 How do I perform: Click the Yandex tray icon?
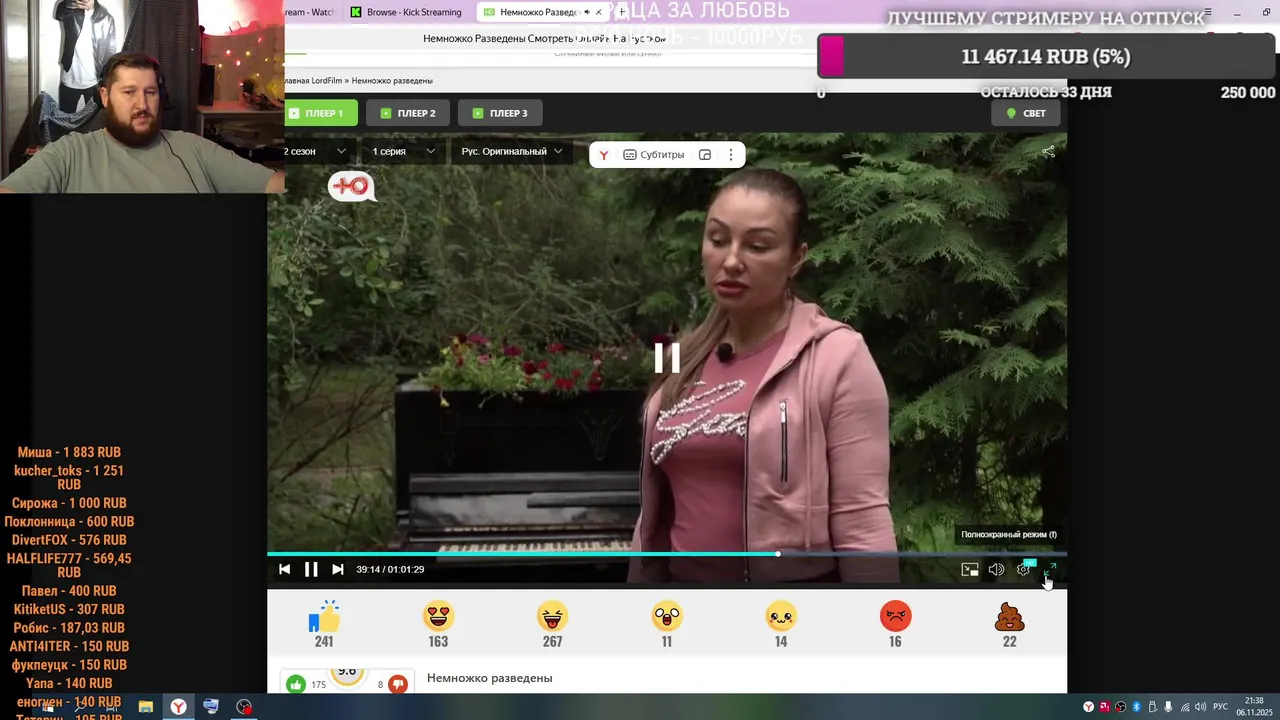[1088, 707]
